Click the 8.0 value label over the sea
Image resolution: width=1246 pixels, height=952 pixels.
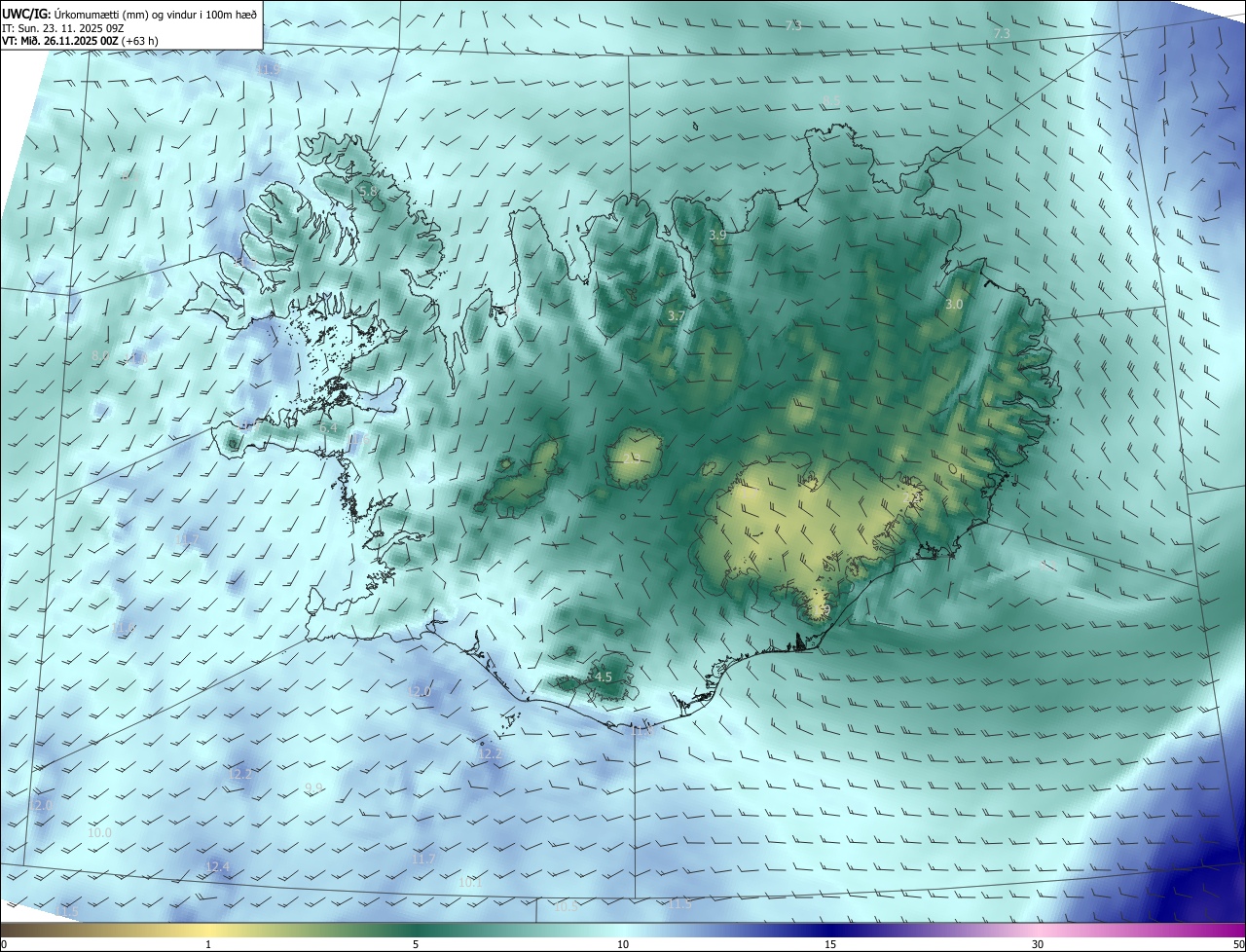(x=100, y=356)
